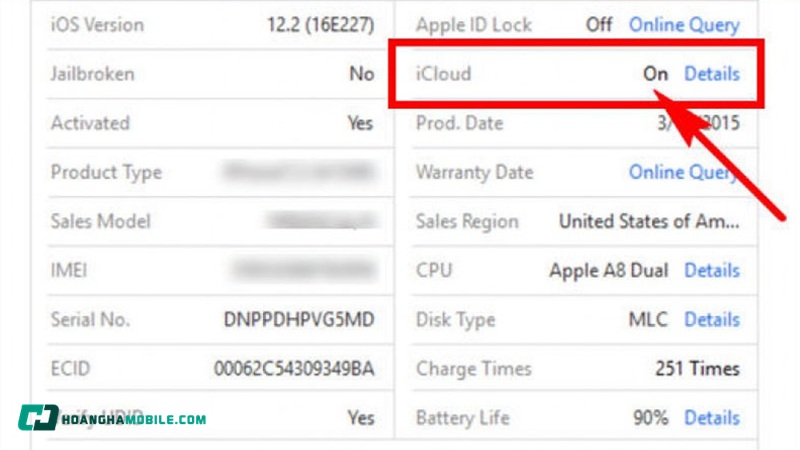Click Online Query beside Warranty Date

click(684, 172)
